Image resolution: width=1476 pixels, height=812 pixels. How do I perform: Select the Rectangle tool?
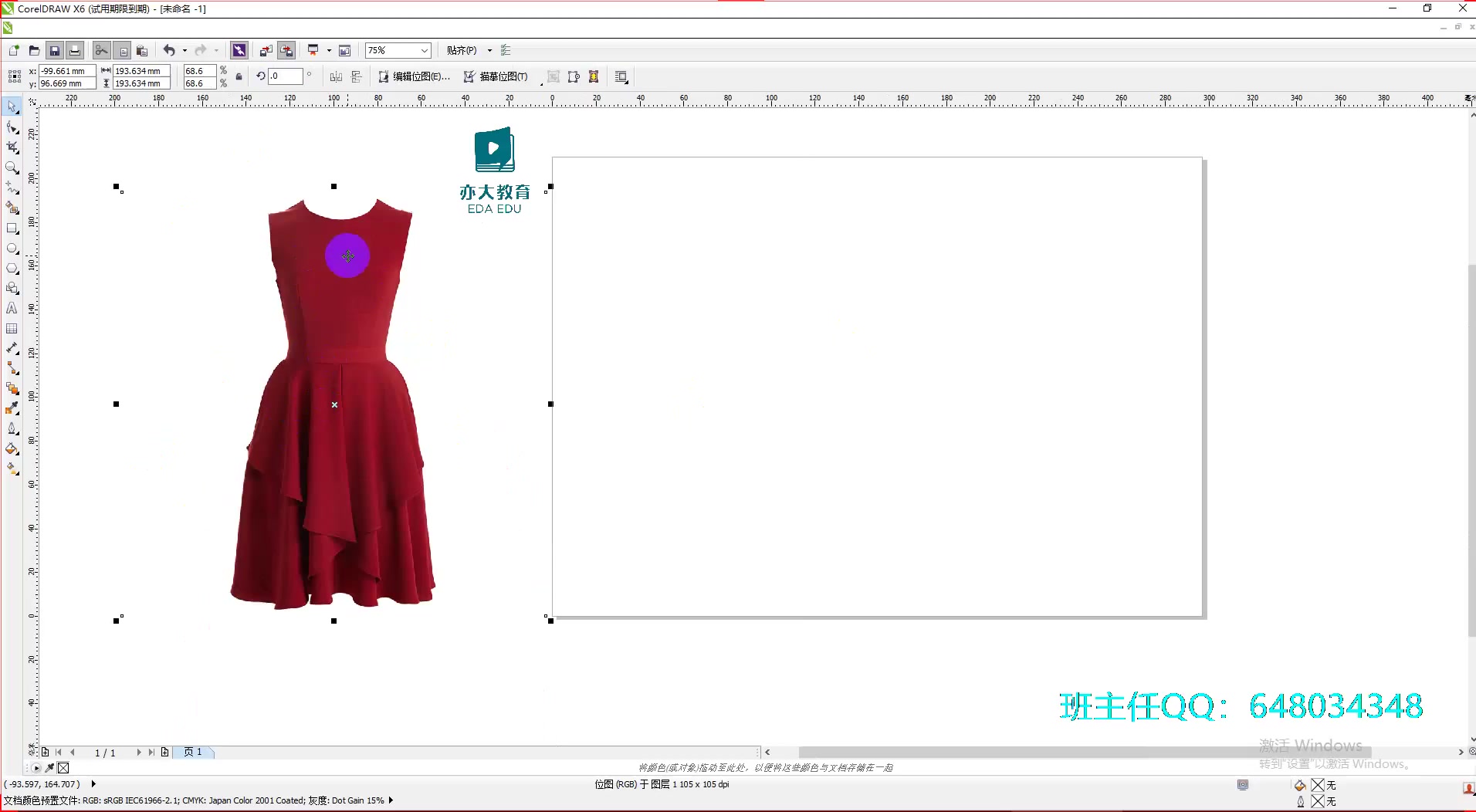pos(12,228)
